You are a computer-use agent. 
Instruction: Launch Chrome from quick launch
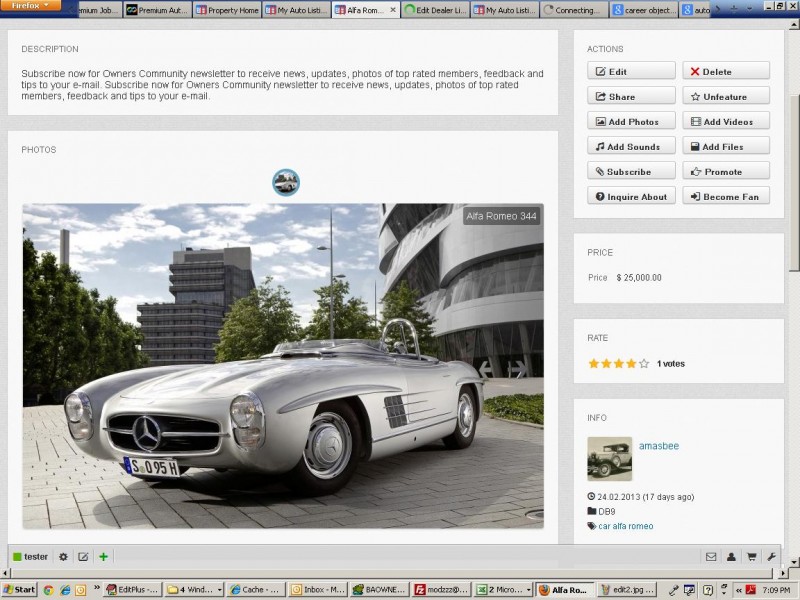tap(48, 590)
